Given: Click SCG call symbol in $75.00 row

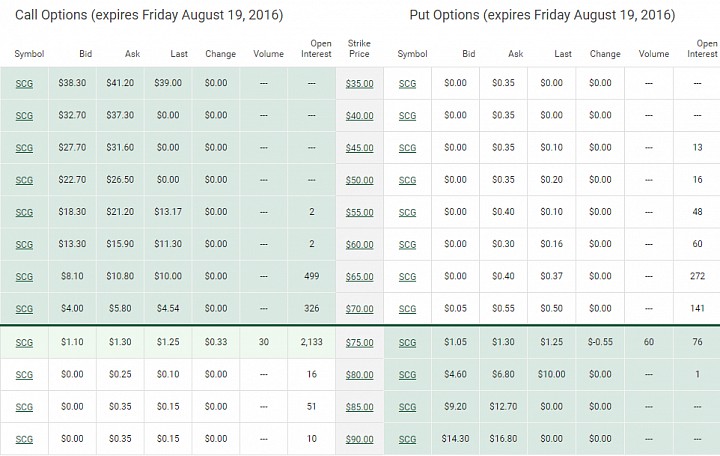Looking at the screenshot, I should pos(24,343).
